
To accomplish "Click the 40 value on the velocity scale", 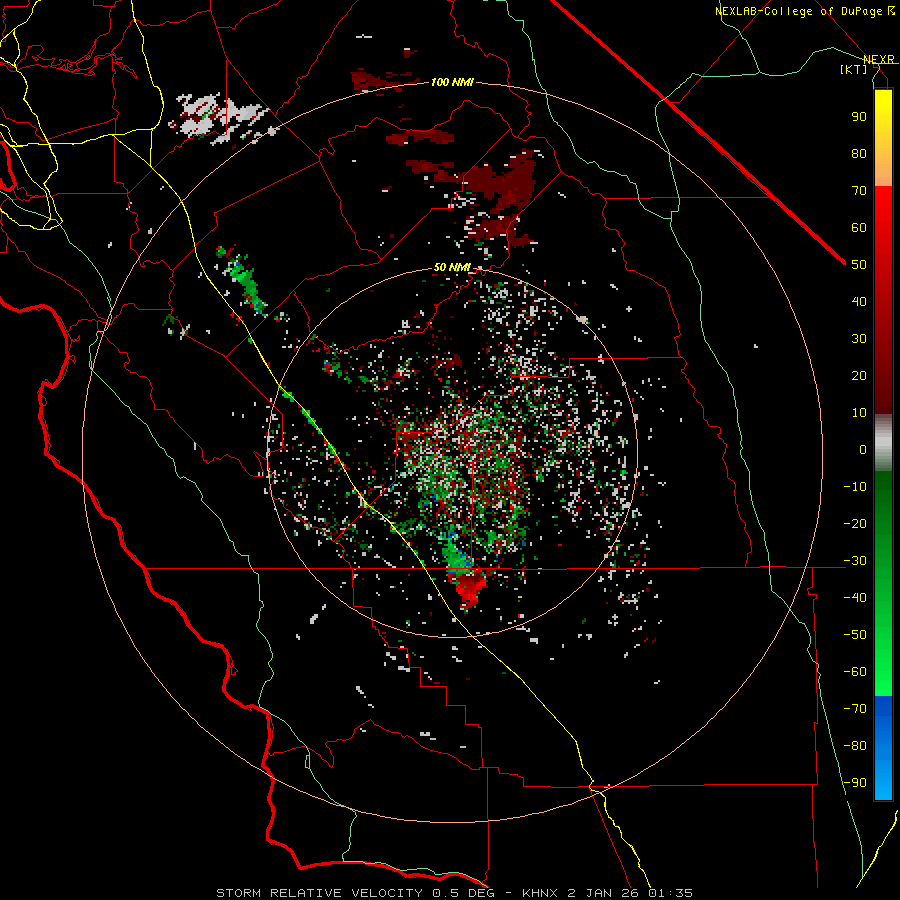I will tap(859, 301).
